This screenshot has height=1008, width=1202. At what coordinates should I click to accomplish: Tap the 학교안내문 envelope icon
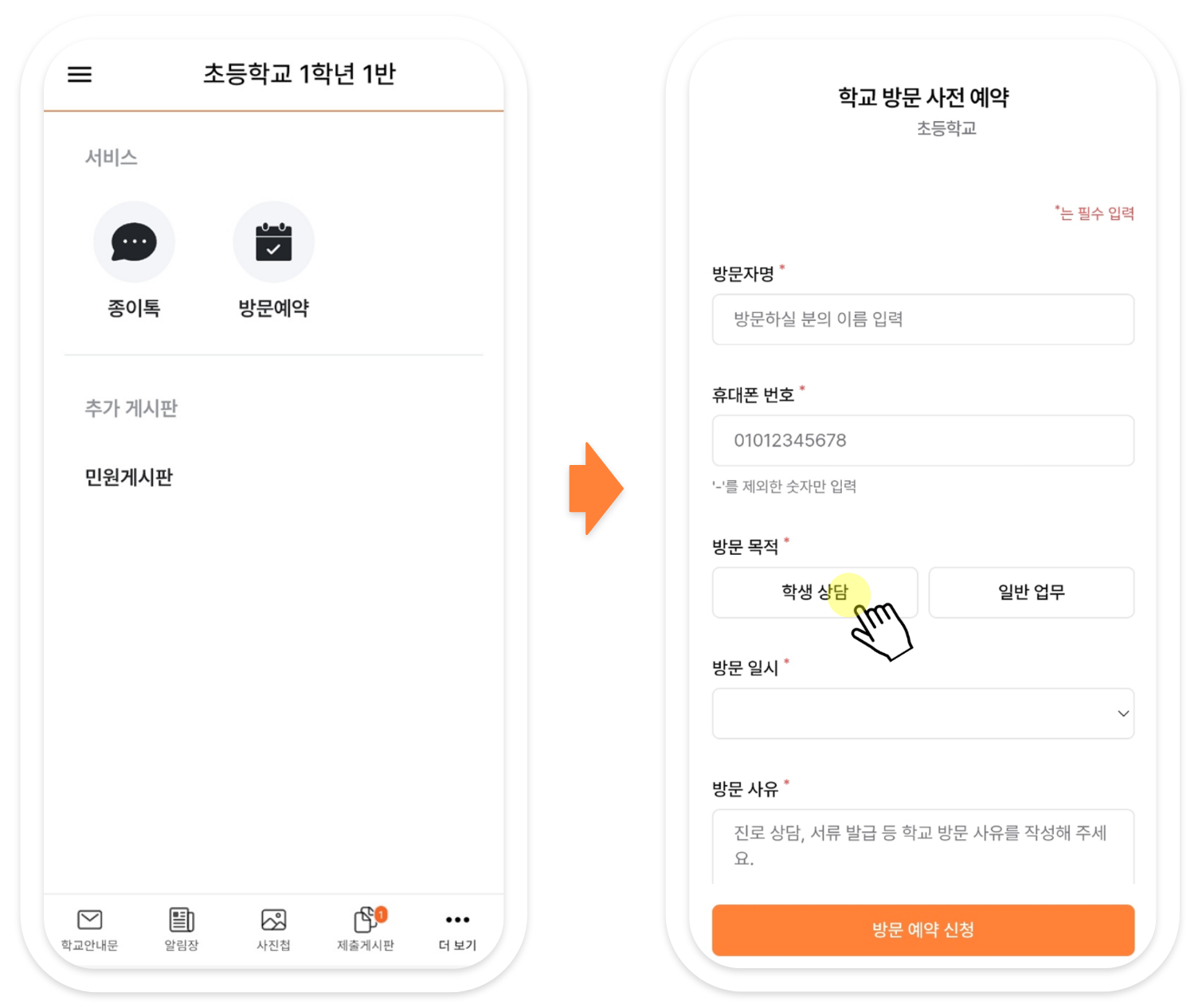coord(90,920)
